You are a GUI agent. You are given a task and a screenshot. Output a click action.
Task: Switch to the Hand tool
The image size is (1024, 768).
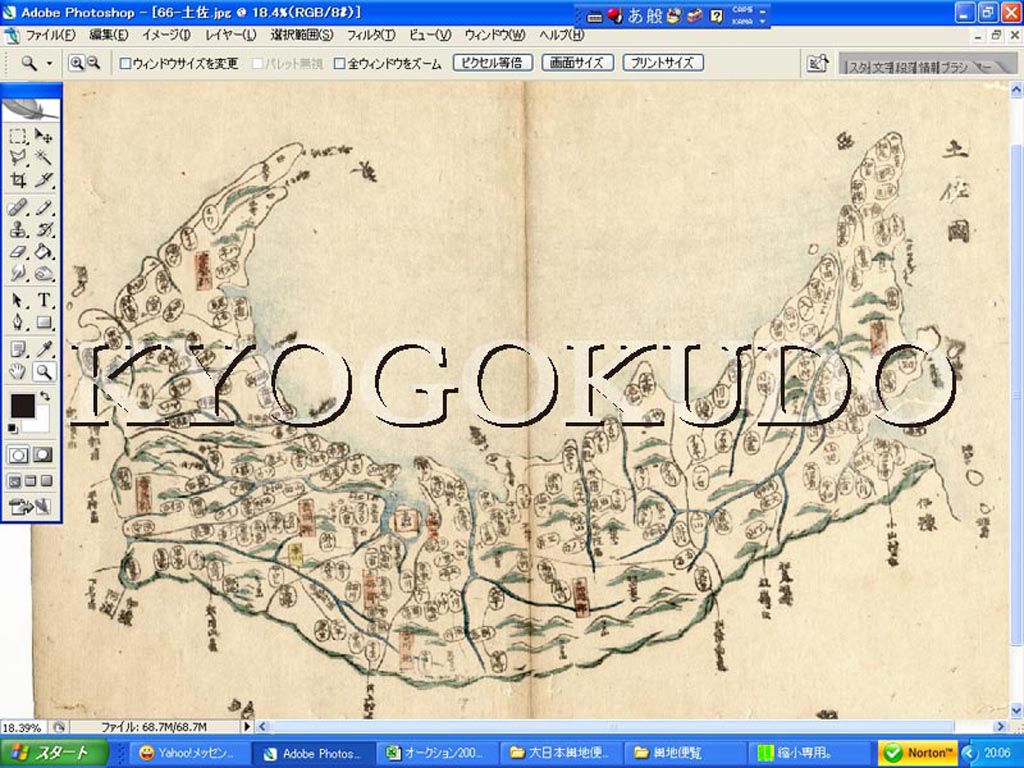[18, 372]
